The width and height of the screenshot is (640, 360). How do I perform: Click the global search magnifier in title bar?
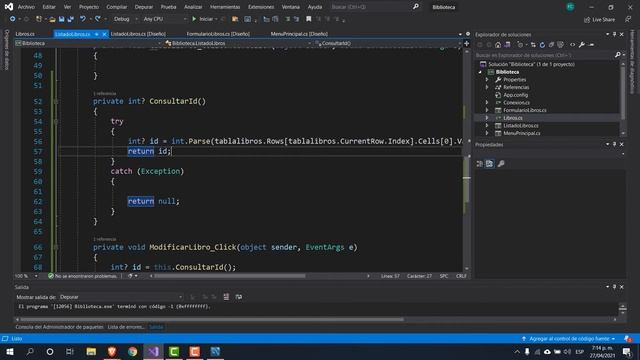click(x=416, y=7)
